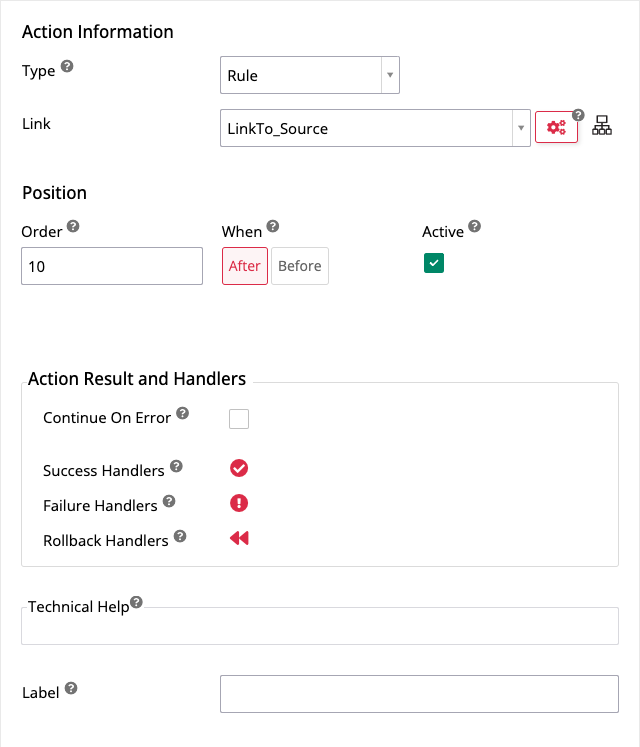Enable the Continue On Error checkbox
Screen dimensions: 640x747
click(239, 419)
